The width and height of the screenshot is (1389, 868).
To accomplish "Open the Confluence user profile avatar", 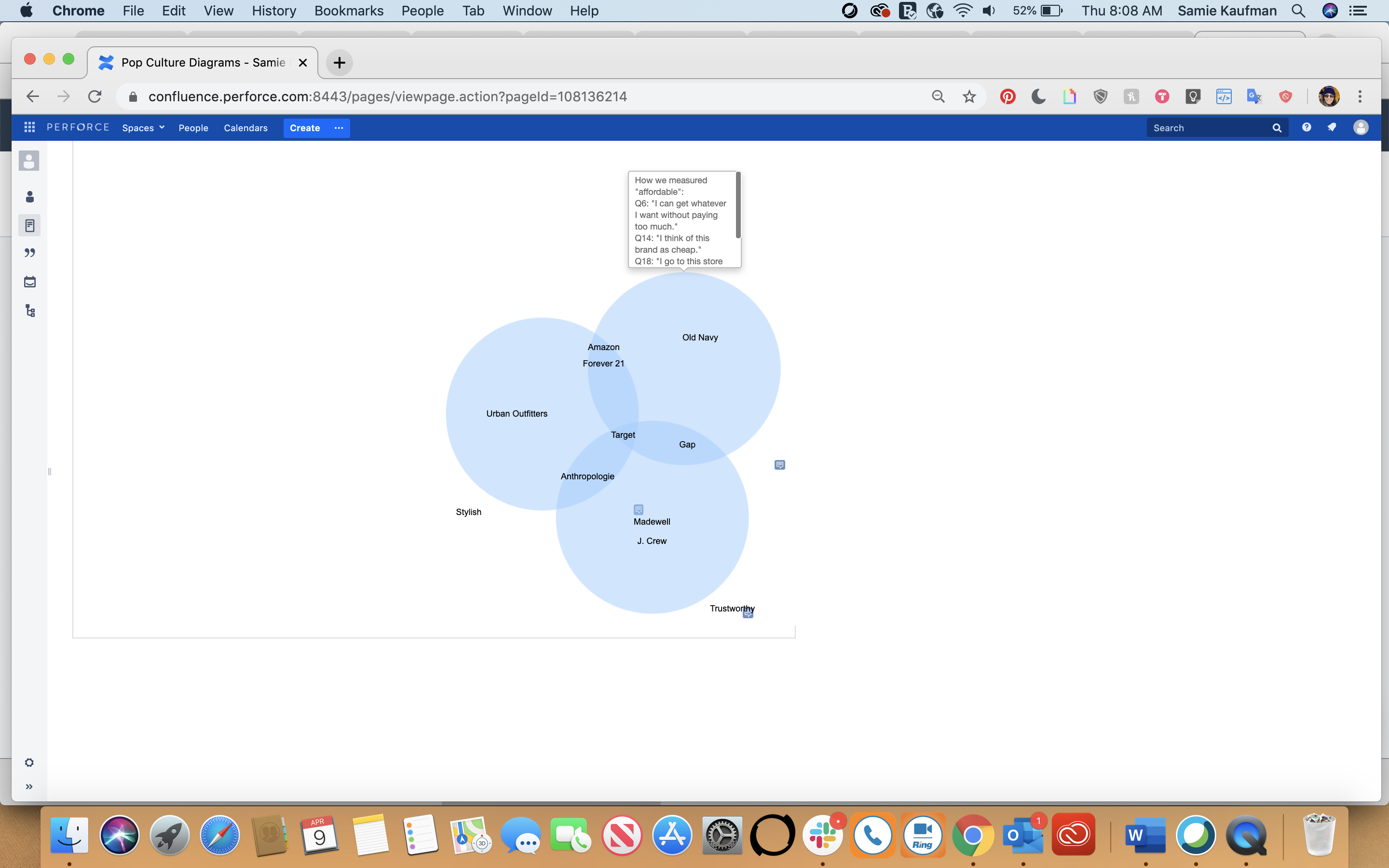I will (1360, 127).
